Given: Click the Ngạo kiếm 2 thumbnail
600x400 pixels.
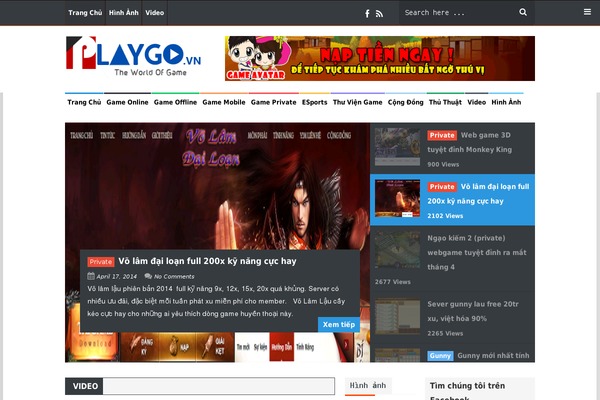Looking at the screenshot, I should coord(397,250).
